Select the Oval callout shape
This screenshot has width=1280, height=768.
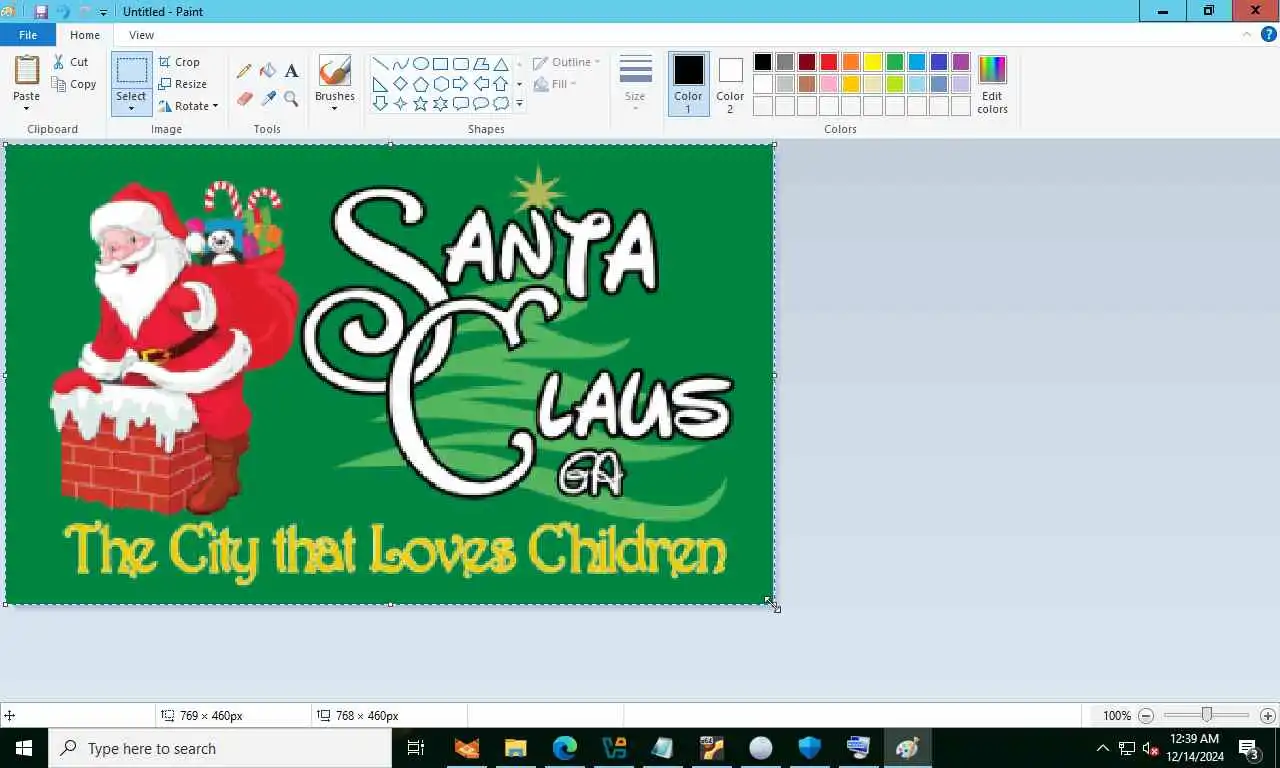[480, 103]
